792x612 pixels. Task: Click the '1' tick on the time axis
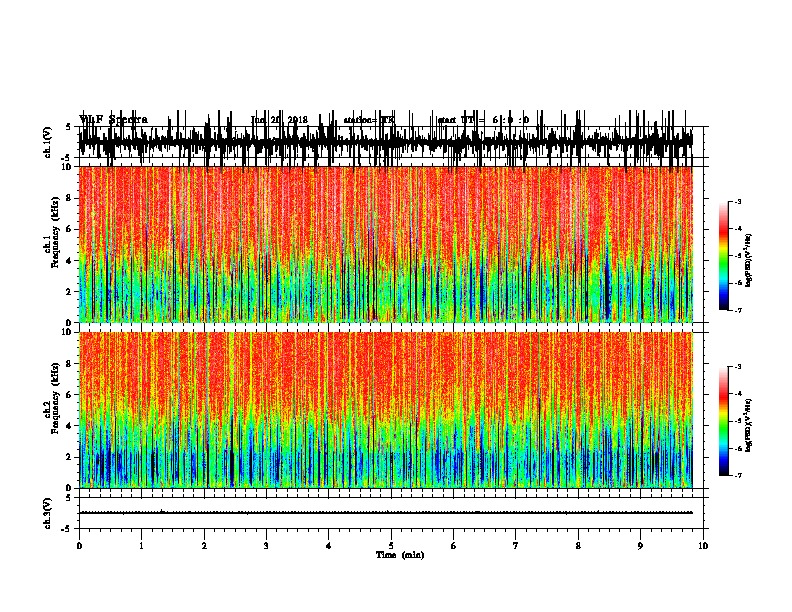click(x=141, y=546)
